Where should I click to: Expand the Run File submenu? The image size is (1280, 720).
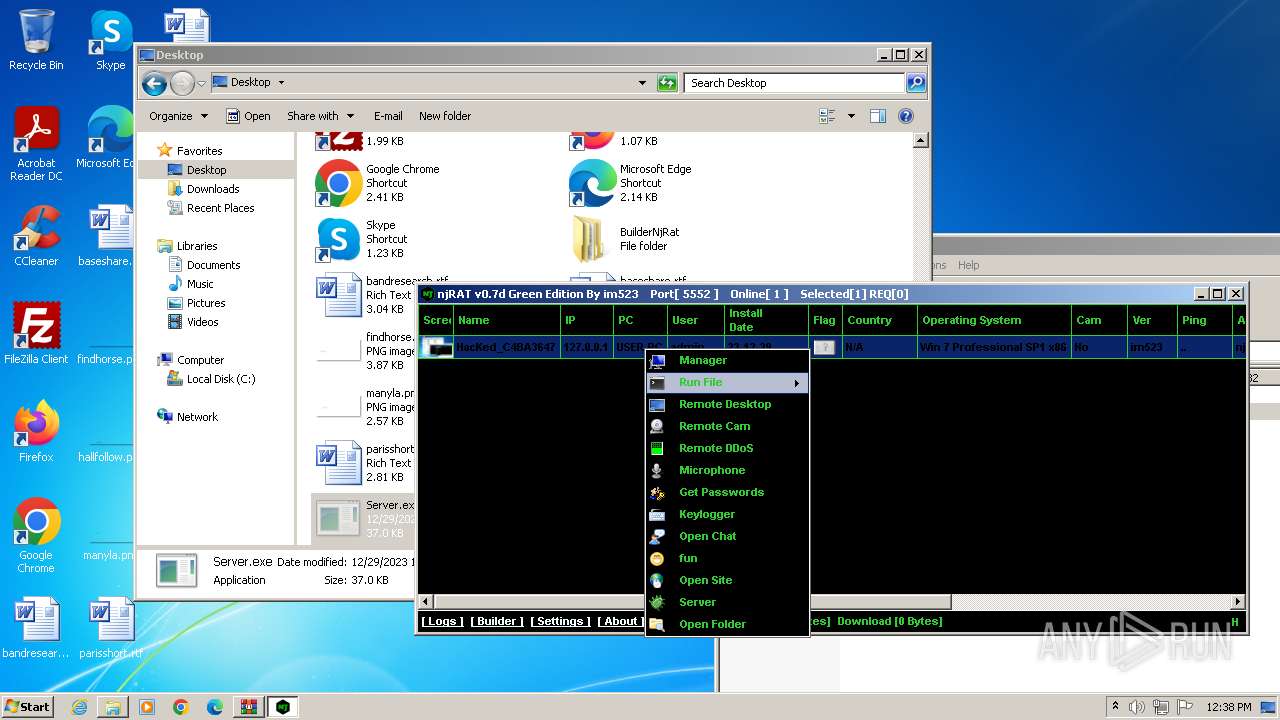[x=727, y=382]
